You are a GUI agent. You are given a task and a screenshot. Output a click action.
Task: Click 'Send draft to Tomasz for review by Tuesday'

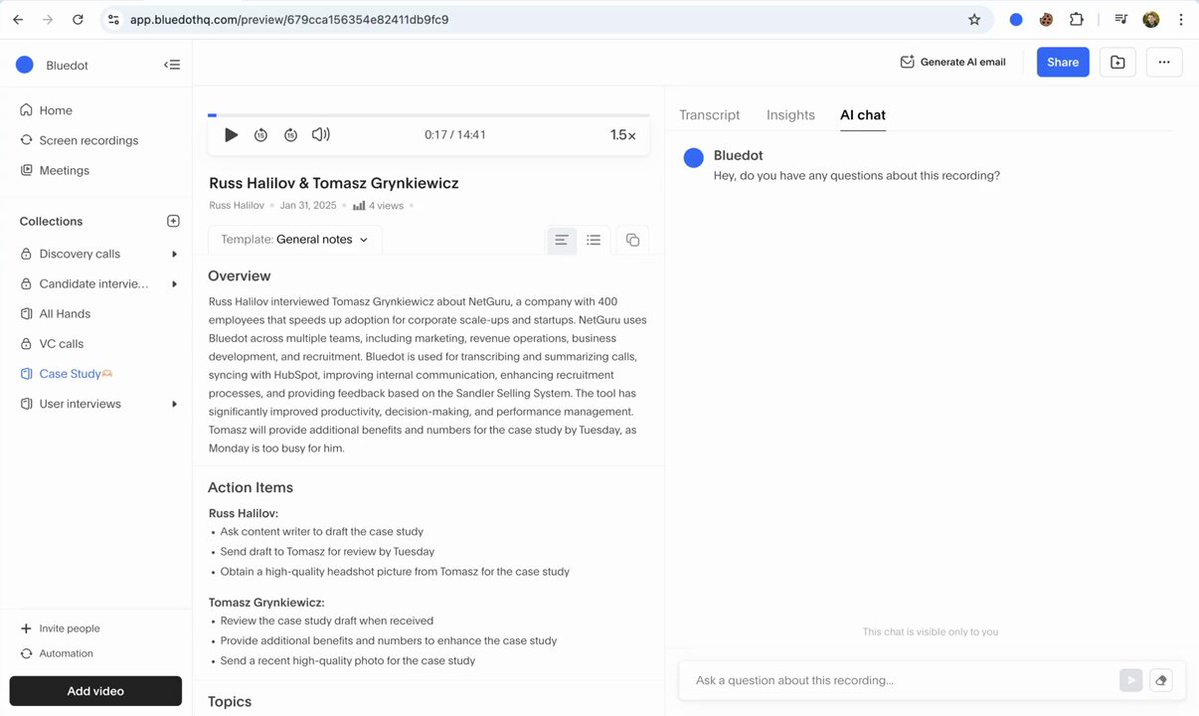click(327, 552)
